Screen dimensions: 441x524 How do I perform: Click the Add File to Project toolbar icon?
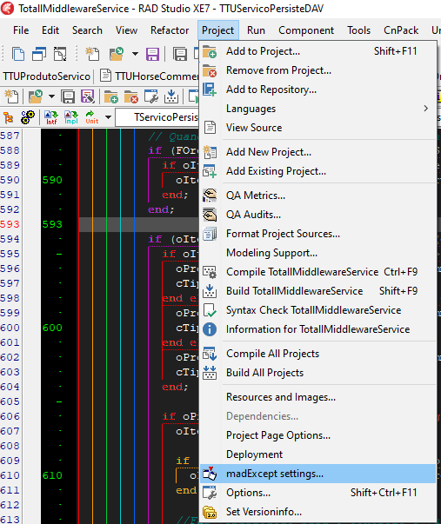tap(111, 97)
